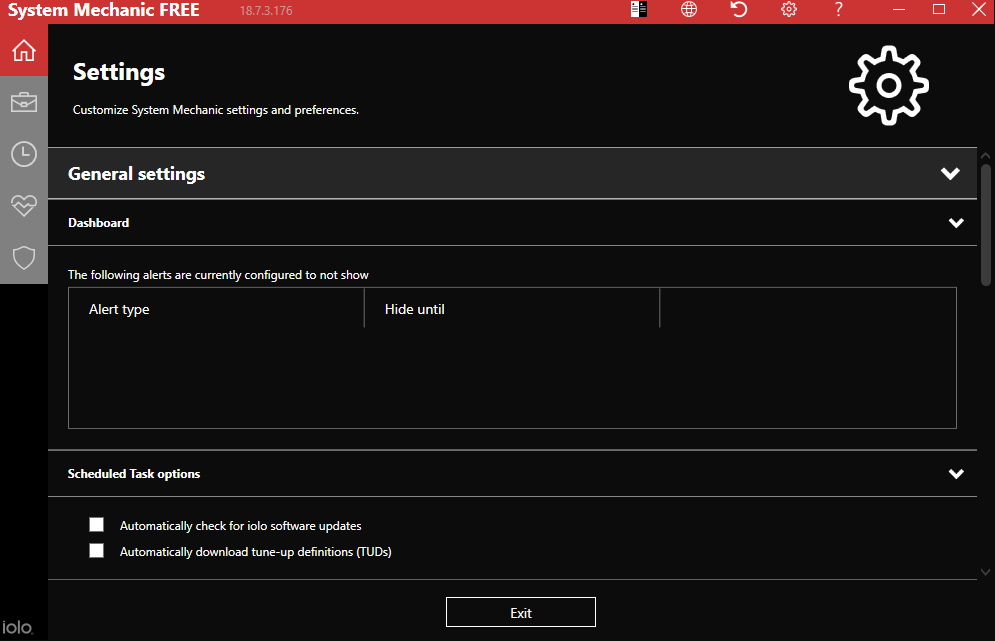This screenshot has height=641, width=995.
Task: Open the shield security icon in sidebar
Action: [24, 258]
